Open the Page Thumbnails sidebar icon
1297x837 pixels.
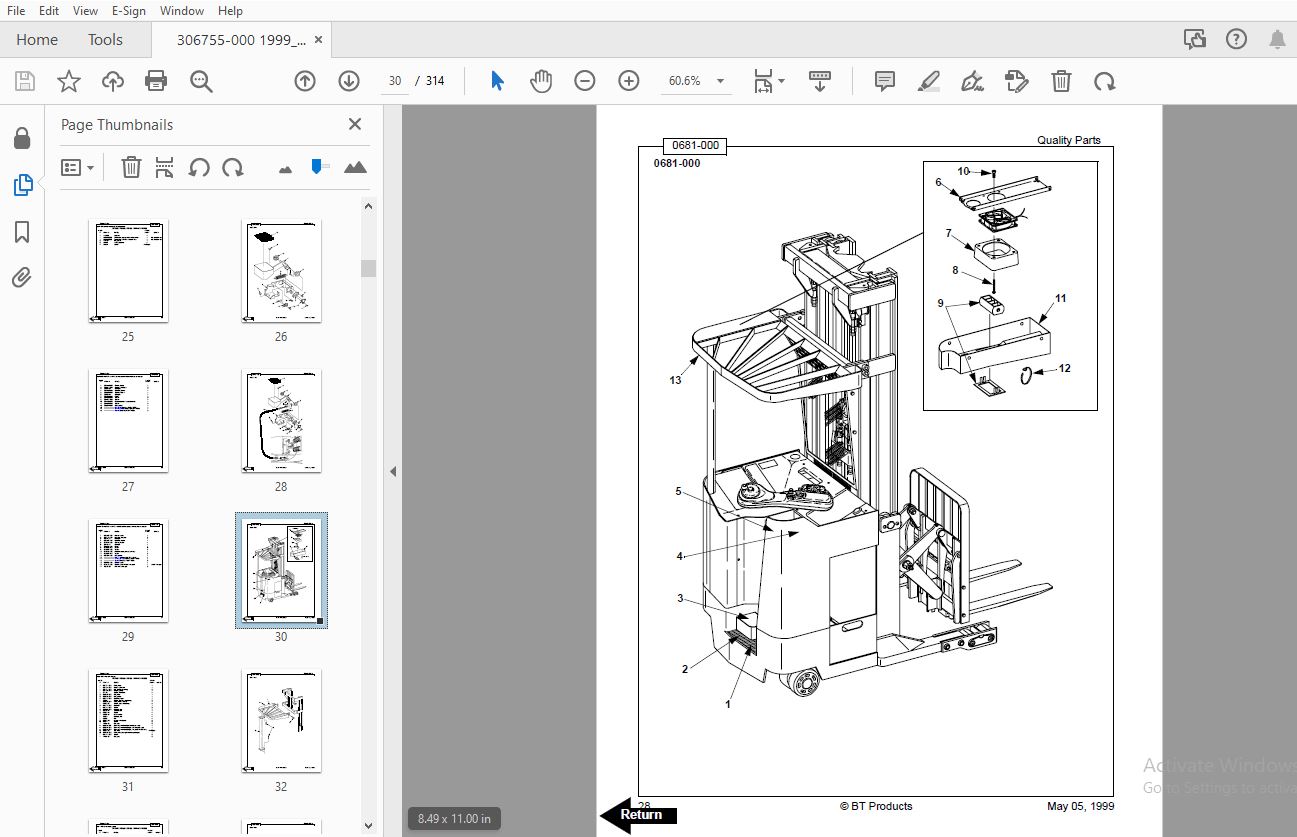pos(22,185)
